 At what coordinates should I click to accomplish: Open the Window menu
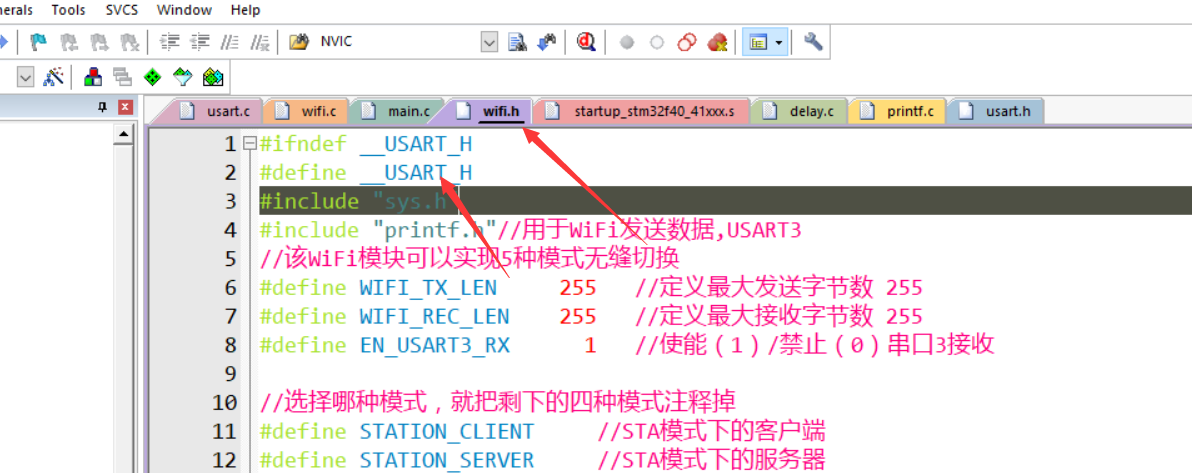[184, 10]
